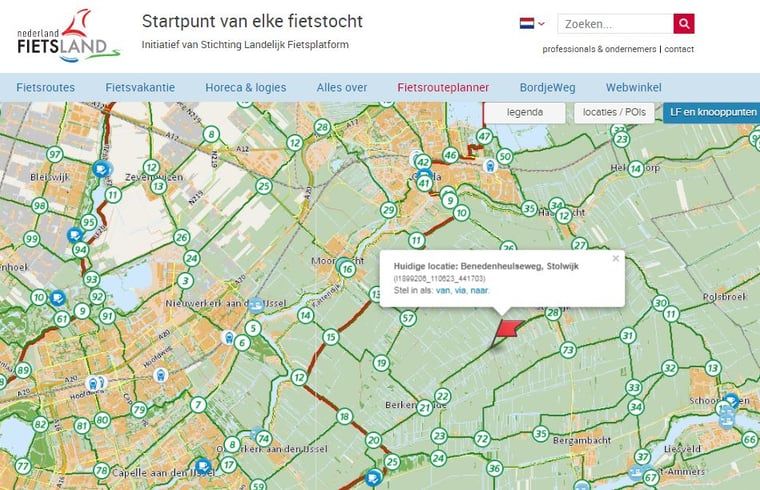Screen dimensions: 760x490
Task: Select cycling junction node 73
Action: pos(568,350)
